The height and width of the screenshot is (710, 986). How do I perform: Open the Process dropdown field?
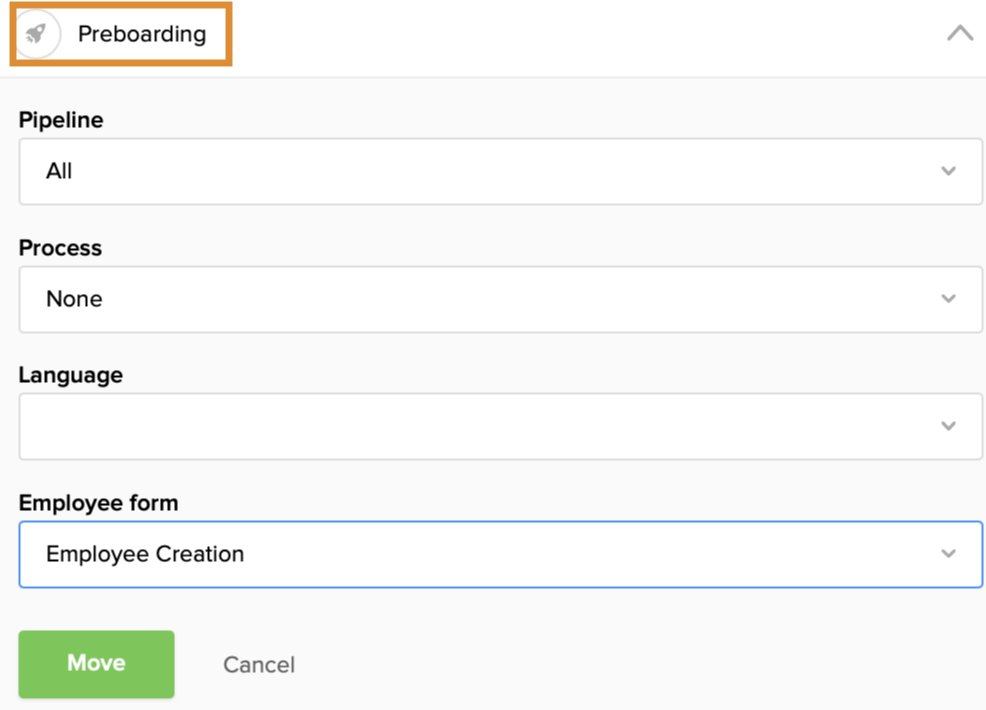[500, 299]
